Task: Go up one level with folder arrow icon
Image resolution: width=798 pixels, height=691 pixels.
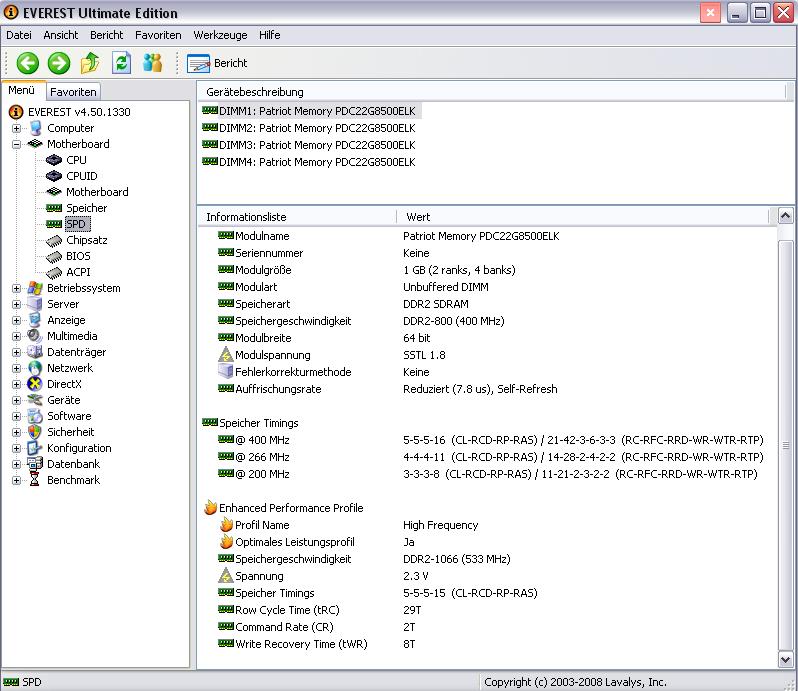Action: click(x=90, y=63)
